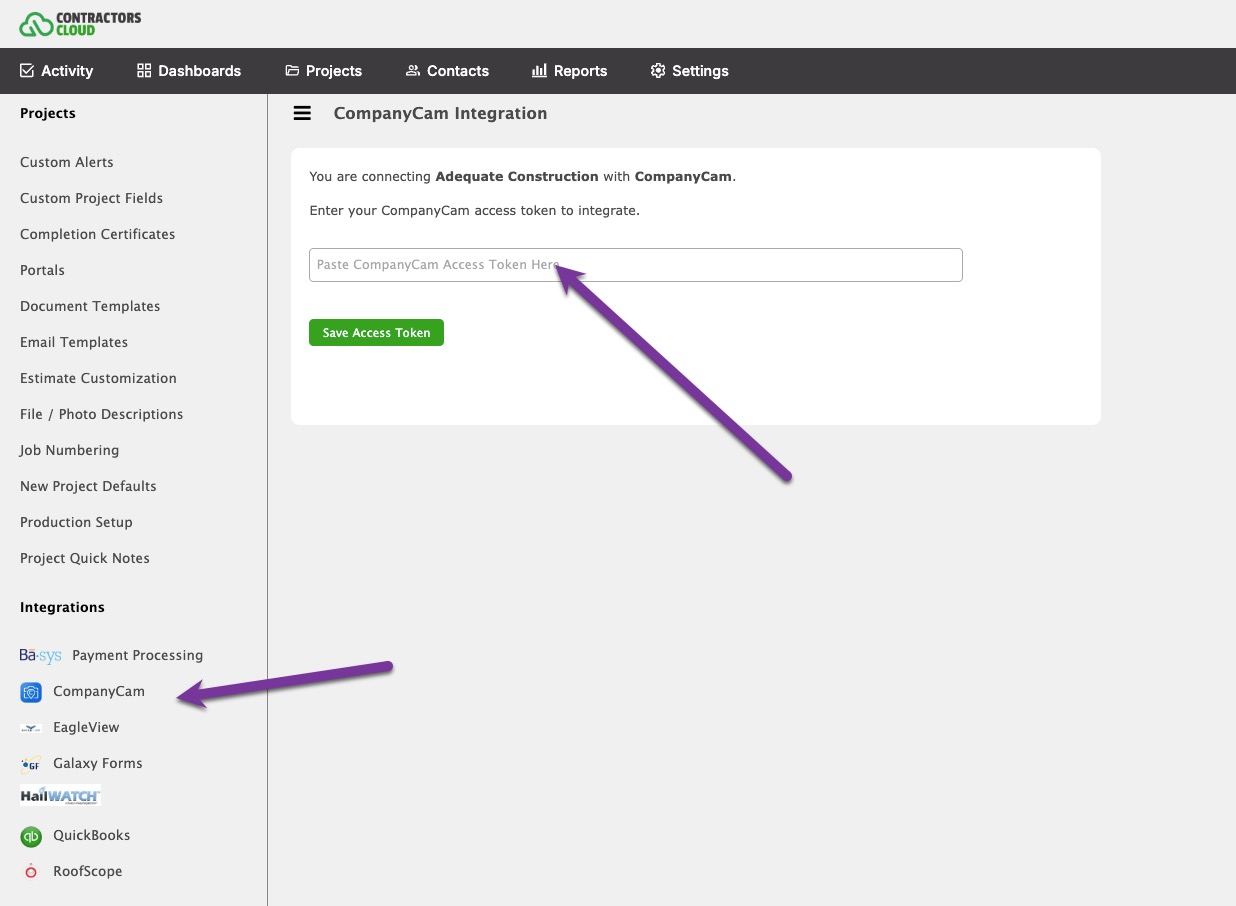This screenshot has width=1236, height=906.
Task: Open the Contacts menu
Action: pyautogui.click(x=447, y=71)
